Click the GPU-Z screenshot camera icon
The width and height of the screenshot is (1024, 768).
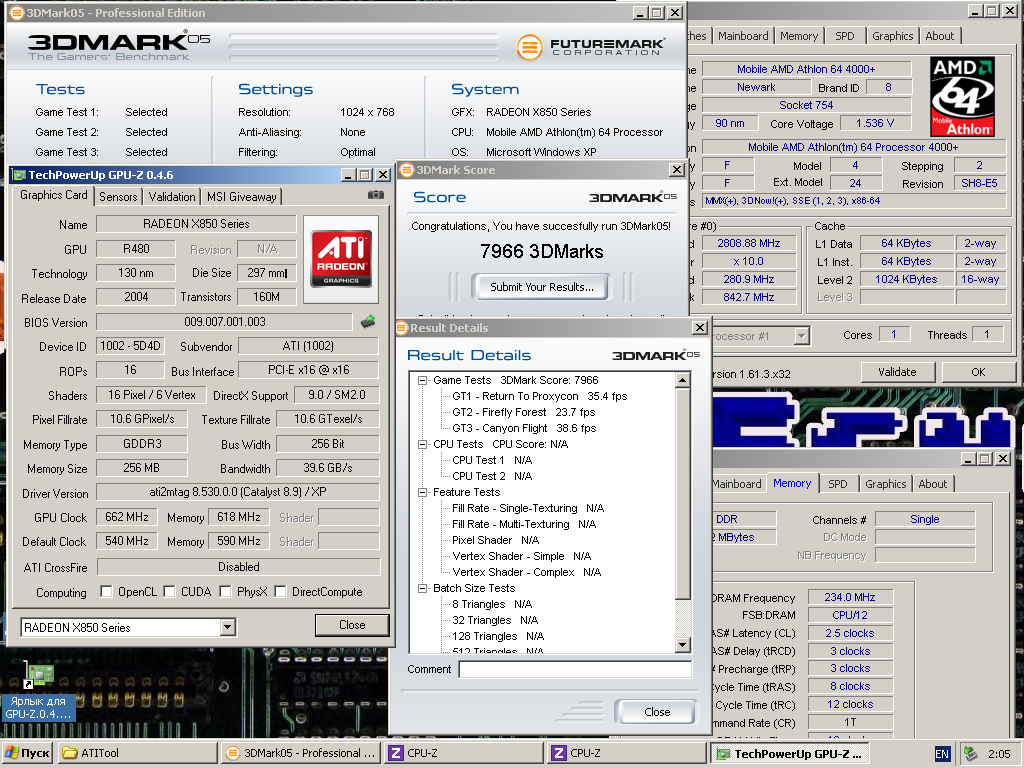[376, 195]
